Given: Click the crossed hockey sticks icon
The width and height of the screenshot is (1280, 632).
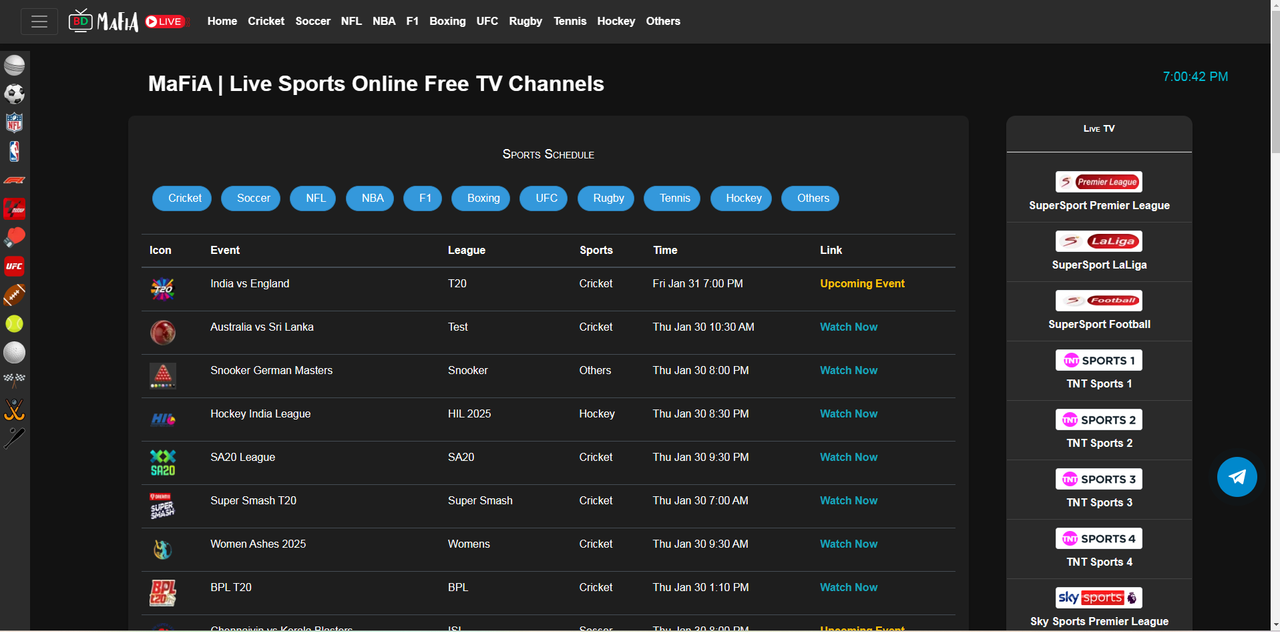Looking at the screenshot, I should (14, 410).
